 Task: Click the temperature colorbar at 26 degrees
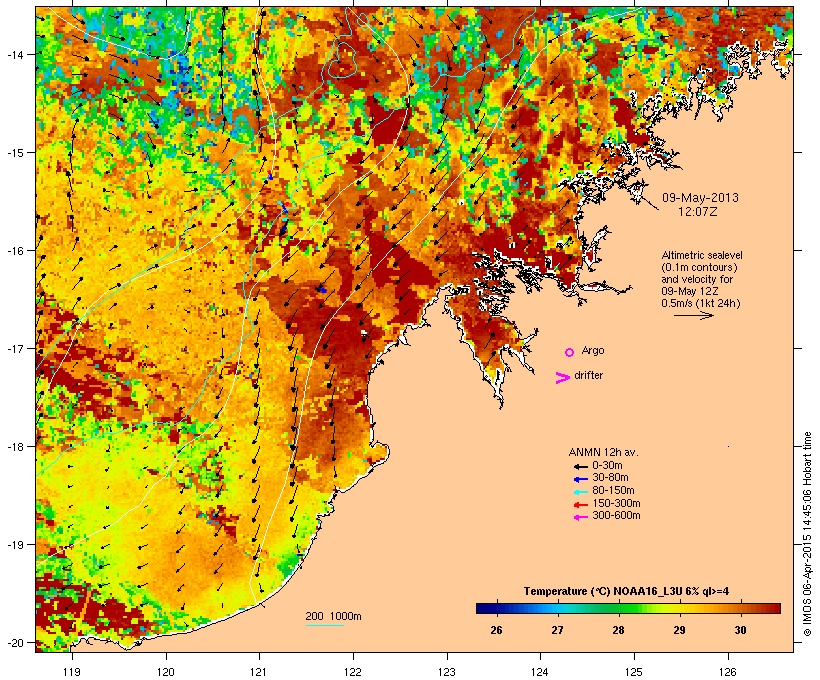point(496,608)
